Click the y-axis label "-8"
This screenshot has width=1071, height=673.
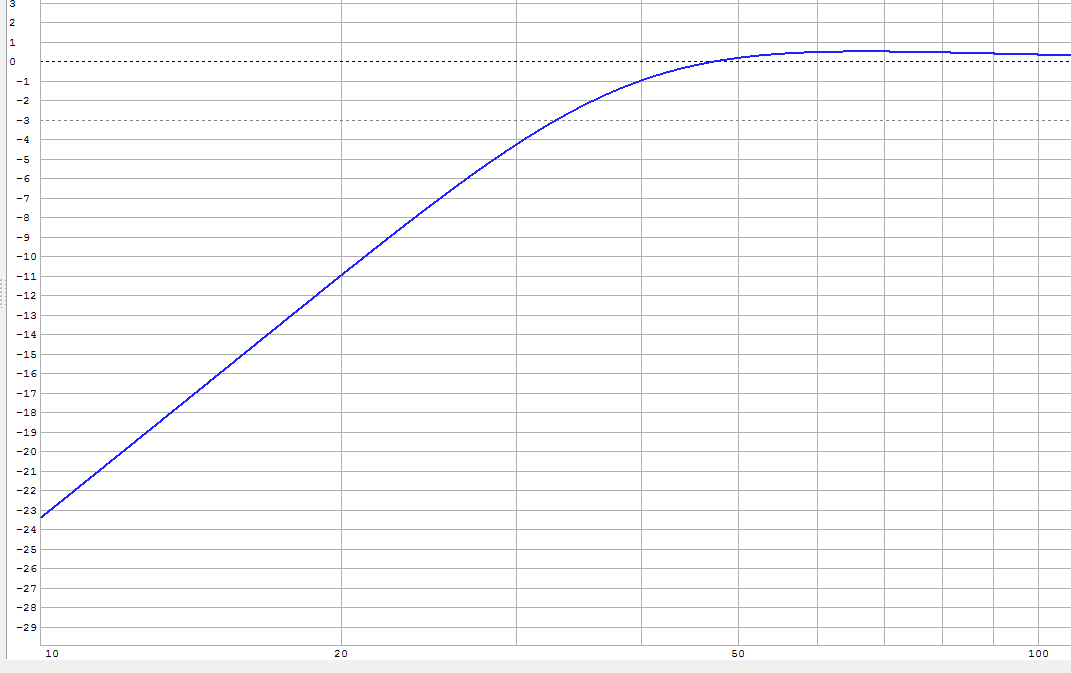[x=23, y=218]
